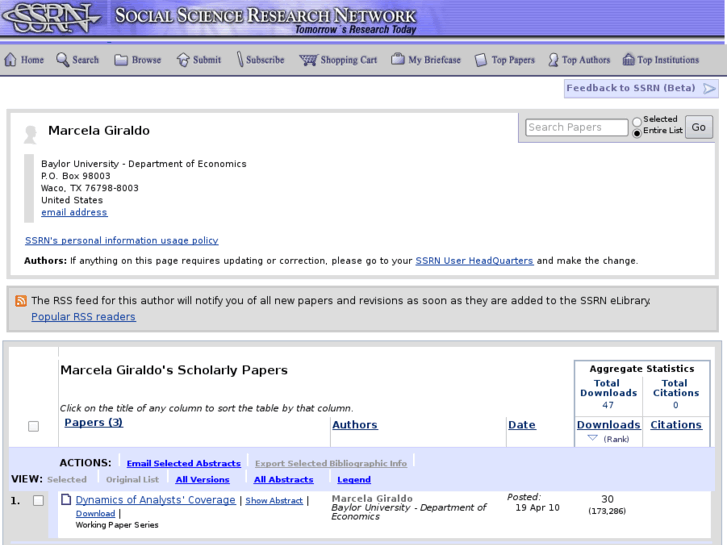Select the 'Selected' radio button
Image resolution: width=727 pixels, height=545 pixels.
[x=637, y=121]
